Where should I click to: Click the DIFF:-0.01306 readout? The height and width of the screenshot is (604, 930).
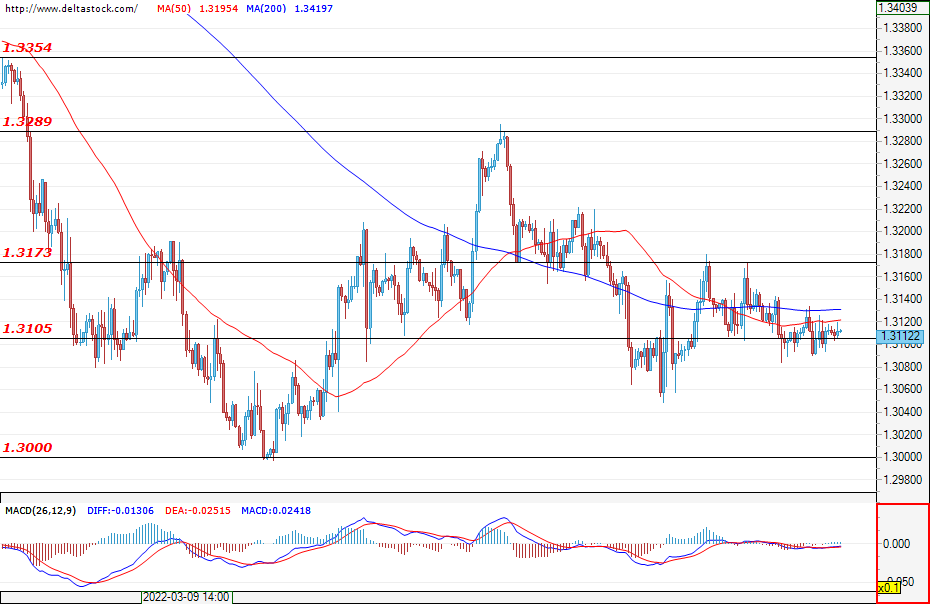(120, 510)
